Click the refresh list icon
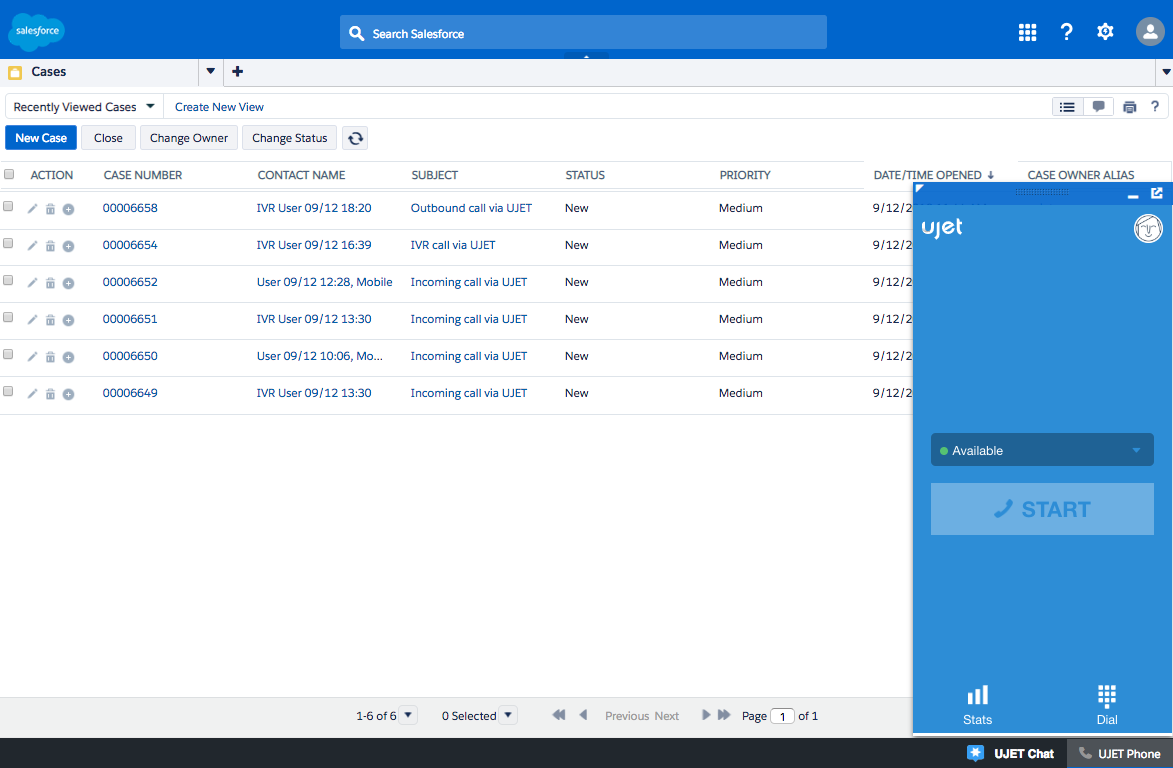Screen dimensions: 1173x768 click(x=355, y=138)
